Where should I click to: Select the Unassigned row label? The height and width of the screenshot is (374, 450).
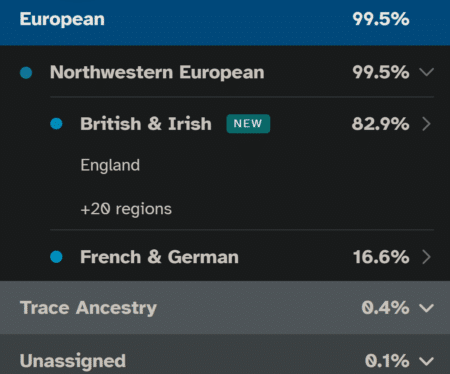pos(73,361)
